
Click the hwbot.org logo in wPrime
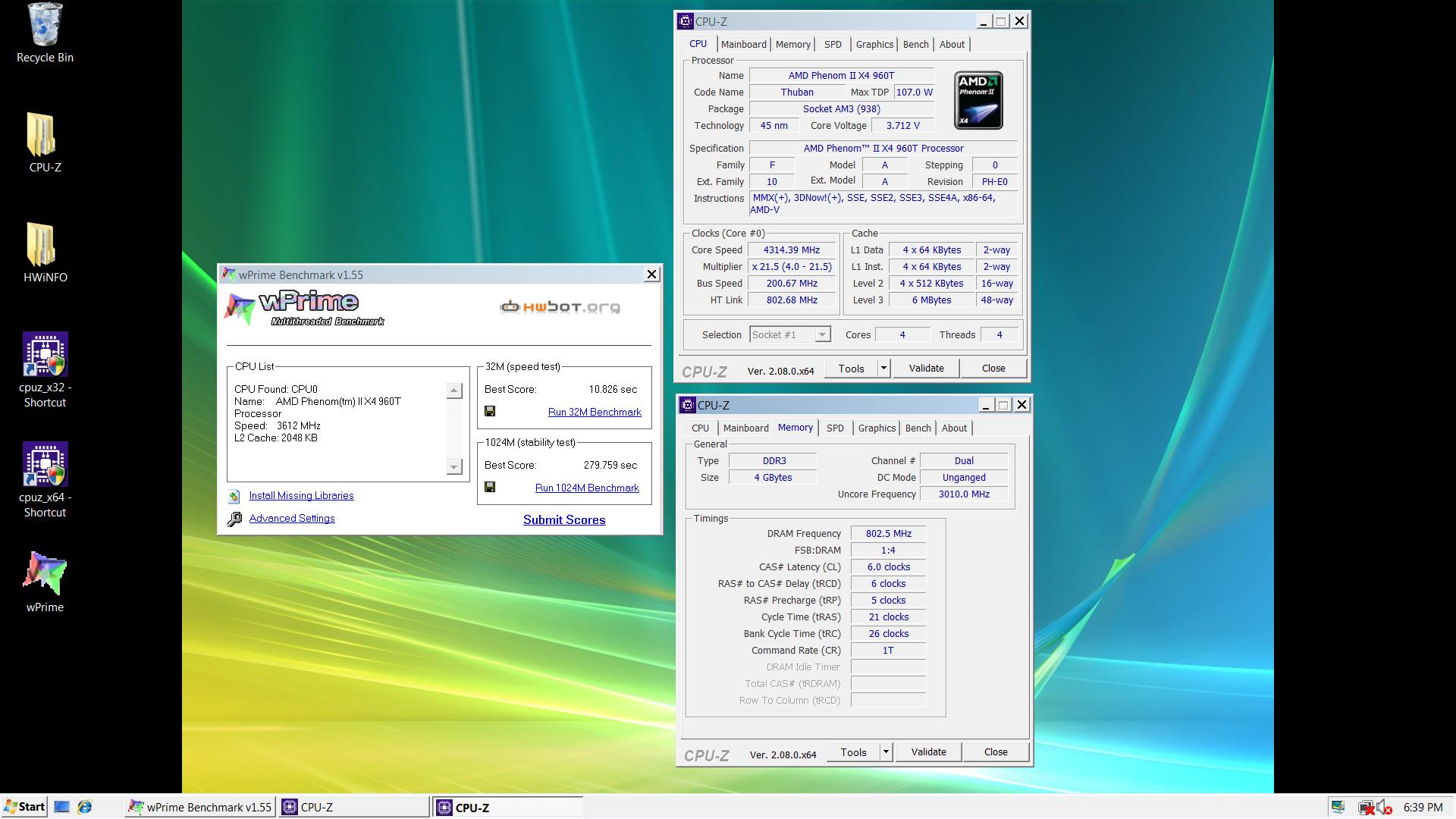560,306
